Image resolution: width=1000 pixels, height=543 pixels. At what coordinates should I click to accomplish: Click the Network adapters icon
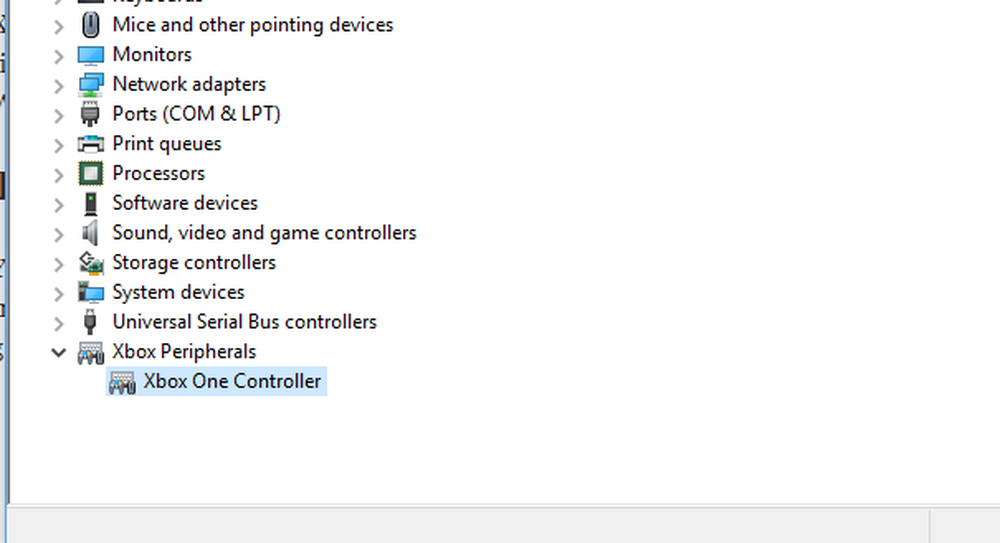coord(91,85)
